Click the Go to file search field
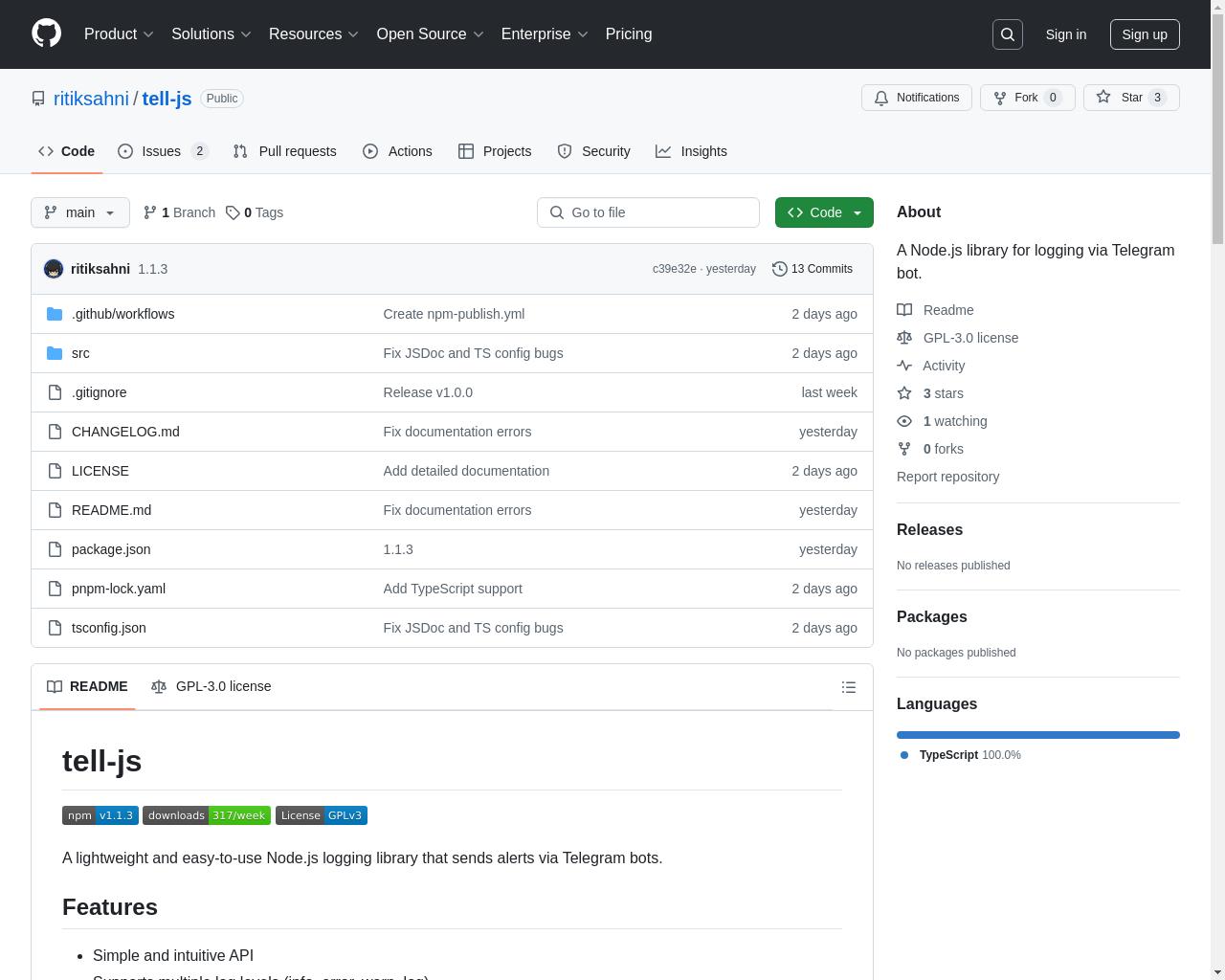 648,212
